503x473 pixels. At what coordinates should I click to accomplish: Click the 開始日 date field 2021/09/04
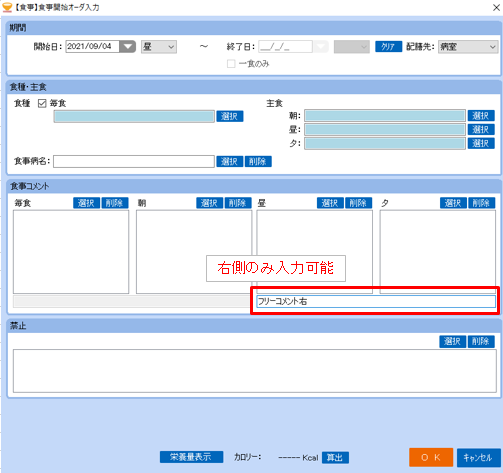coord(92,46)
